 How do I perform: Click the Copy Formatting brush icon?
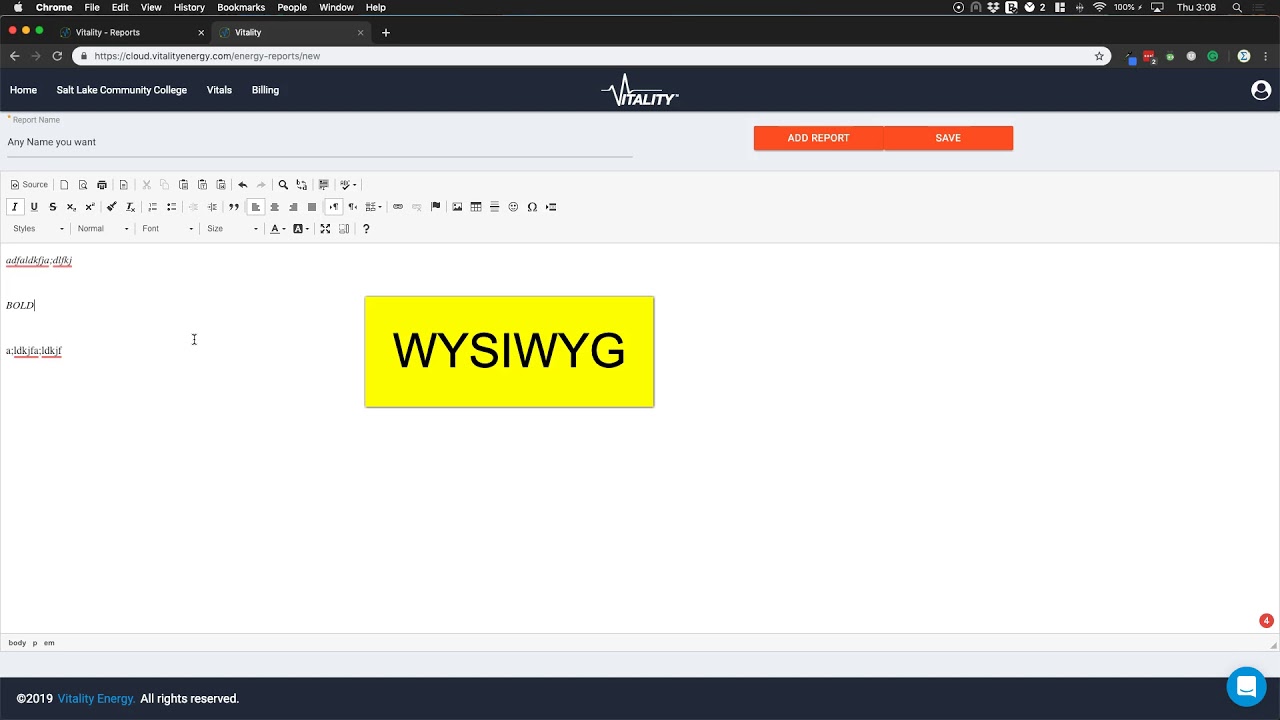point(111,207)
